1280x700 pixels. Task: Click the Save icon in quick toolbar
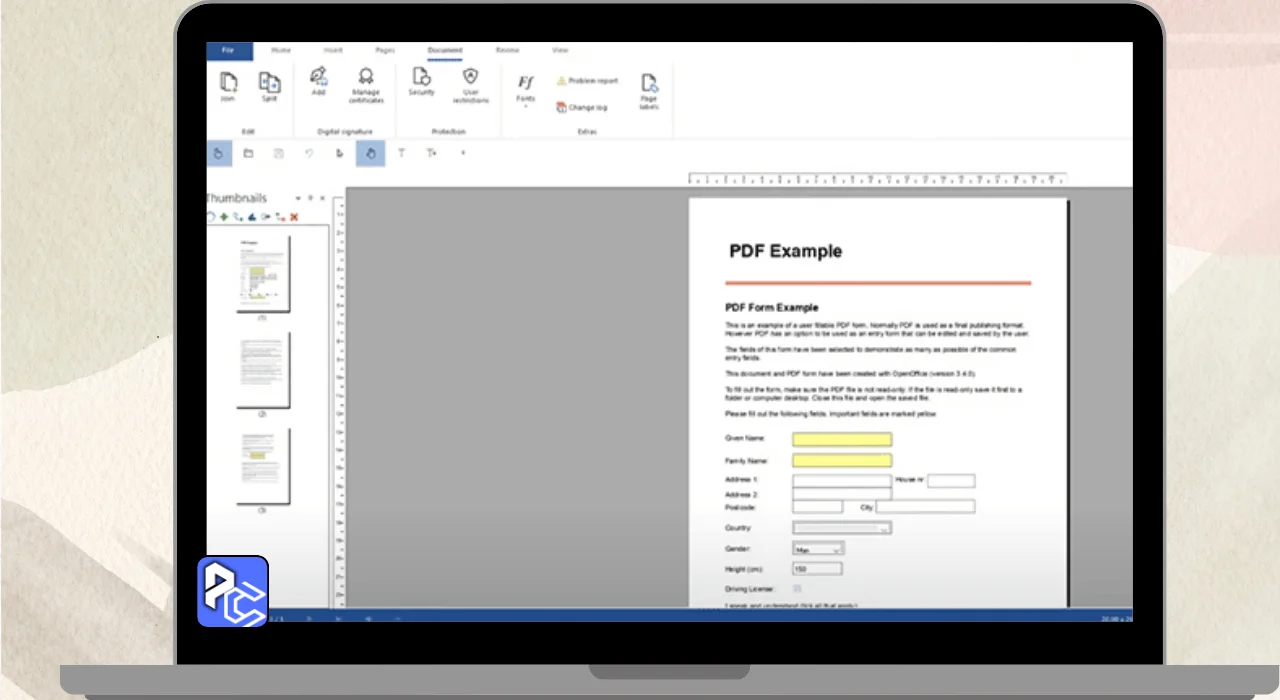point(279,153)
